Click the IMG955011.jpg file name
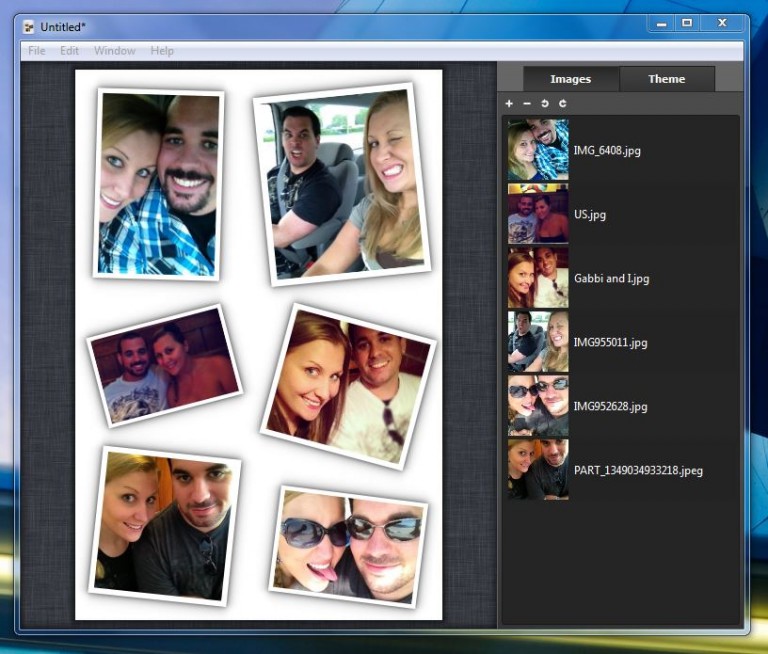This screenshot has height=654, width=768. (x=610, y=342)
